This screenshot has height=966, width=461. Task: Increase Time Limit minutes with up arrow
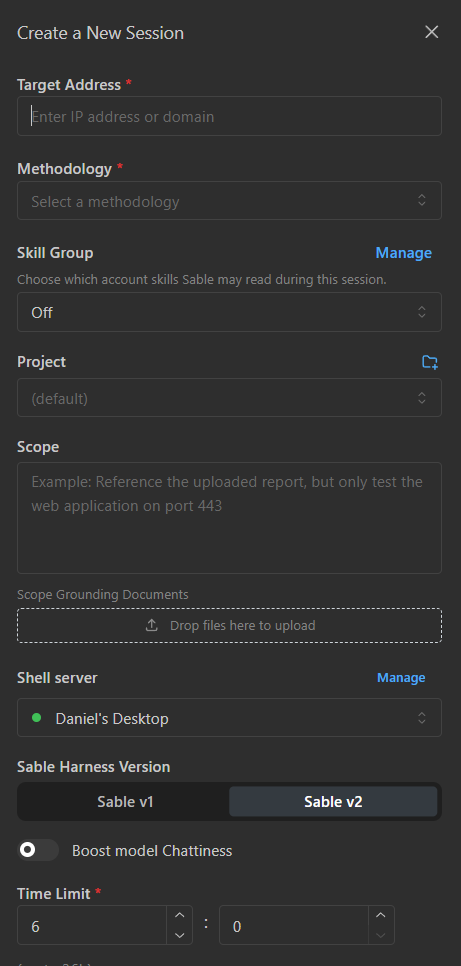[381, 915]
